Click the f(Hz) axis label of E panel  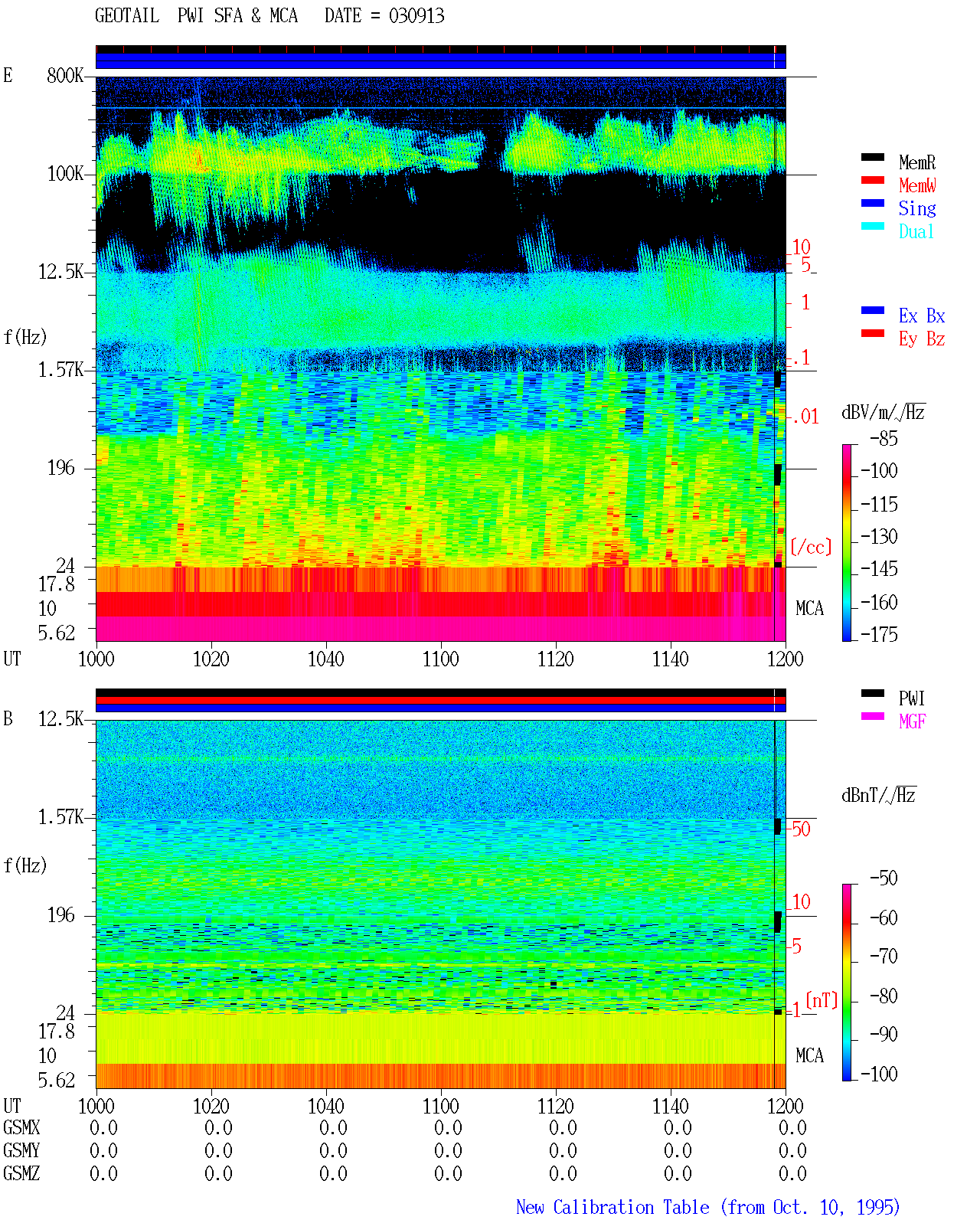pyautogui.click(x=25, y=337)
